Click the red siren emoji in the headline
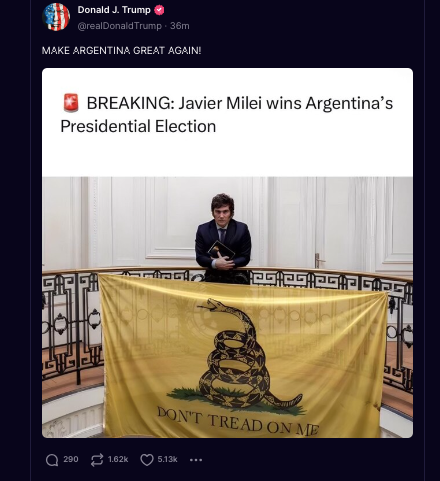This screenshot has height=481, width=440. click(x=71, y=103)
